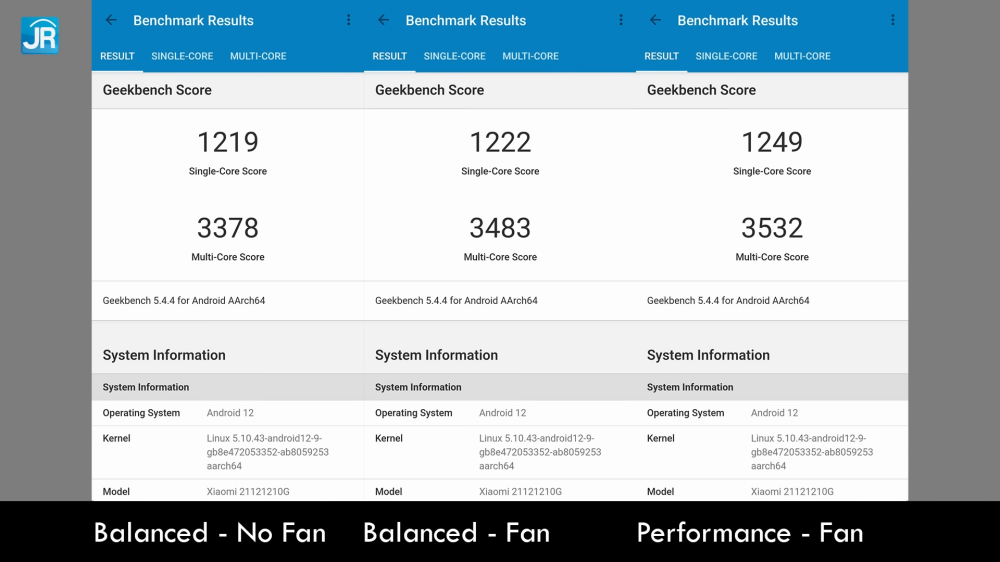The image size is (1000, 562).
Task: Switch to MULTI-CORE tab in left panel
Action: tap(258, 56)
